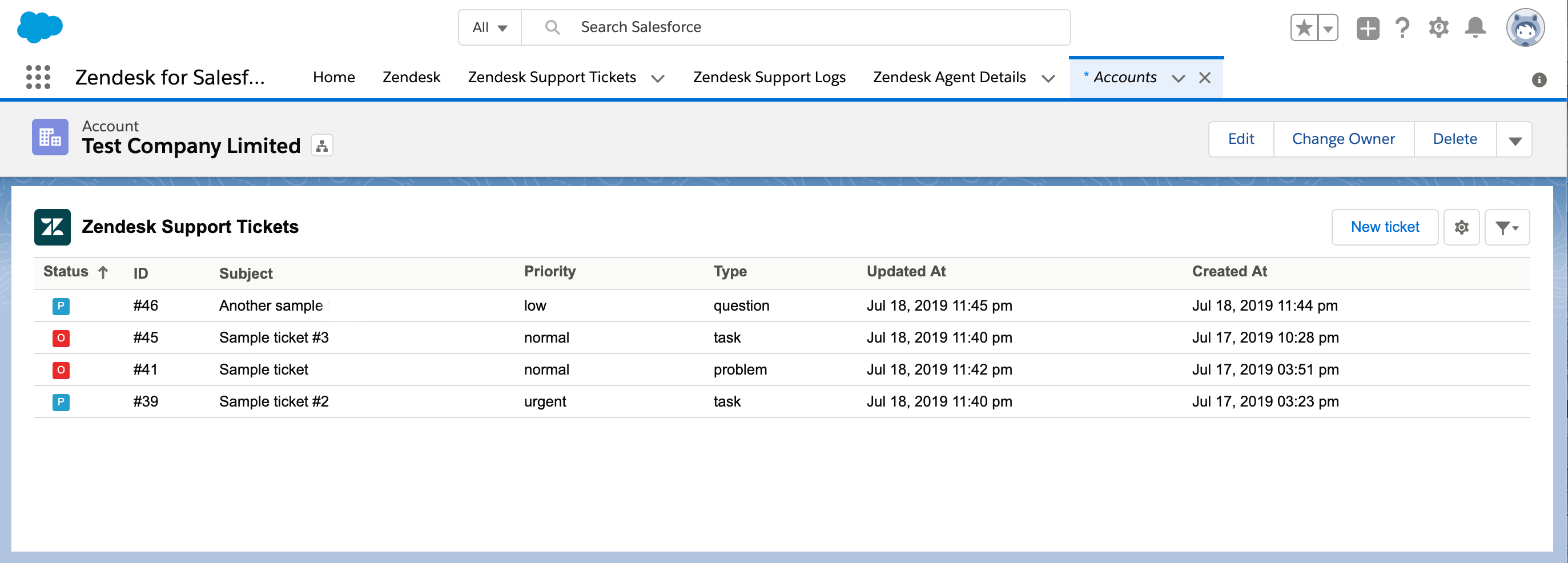
Task: Open the Zendesk Support Logs tab
Action: click(769, 77)
